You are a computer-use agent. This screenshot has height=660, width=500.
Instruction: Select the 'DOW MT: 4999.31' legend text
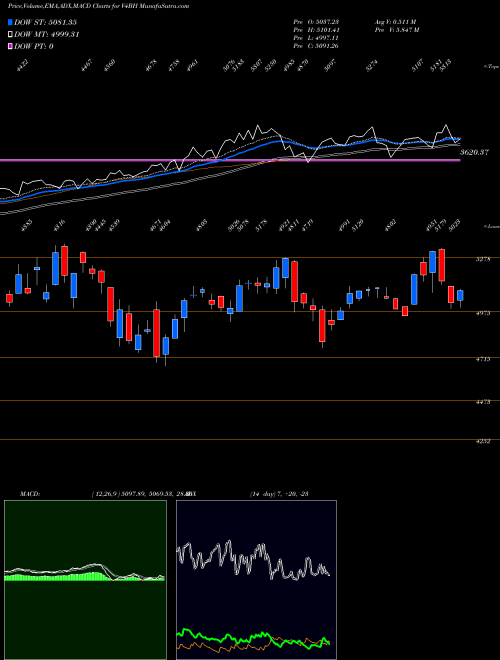pyautogui.click(x=47, y=35)
